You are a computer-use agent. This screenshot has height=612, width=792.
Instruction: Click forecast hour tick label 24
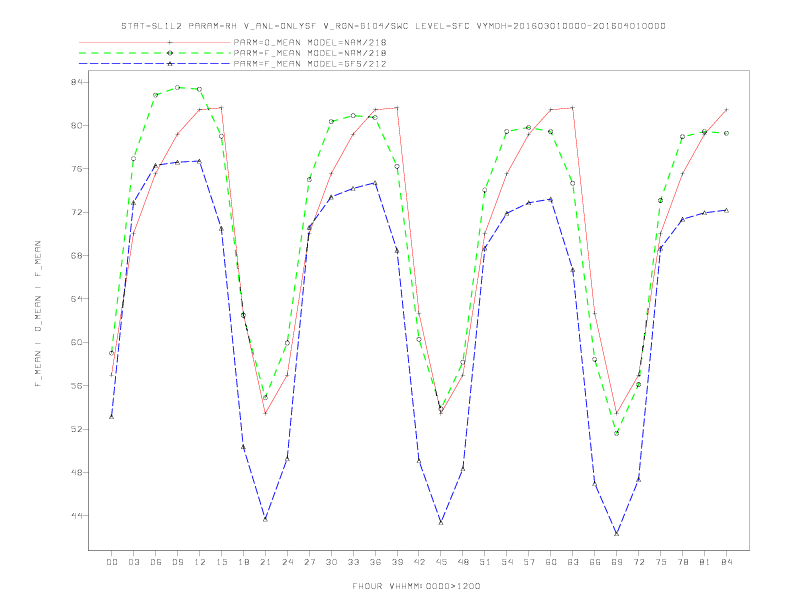[287, 562]
